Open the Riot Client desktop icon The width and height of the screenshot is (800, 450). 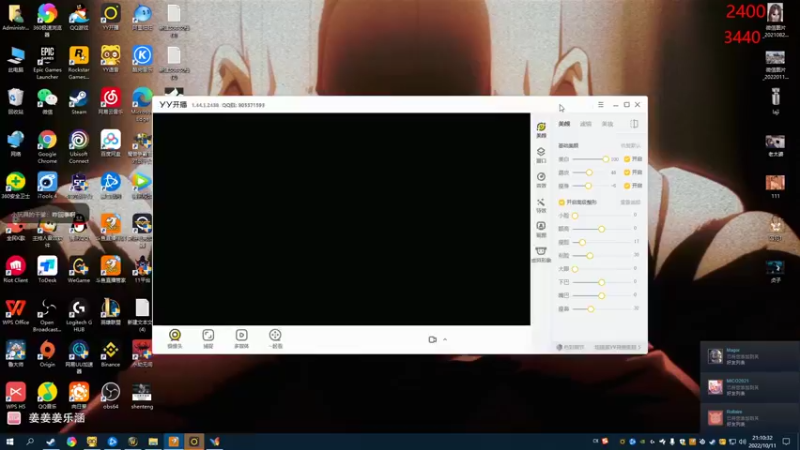(15, 269)
